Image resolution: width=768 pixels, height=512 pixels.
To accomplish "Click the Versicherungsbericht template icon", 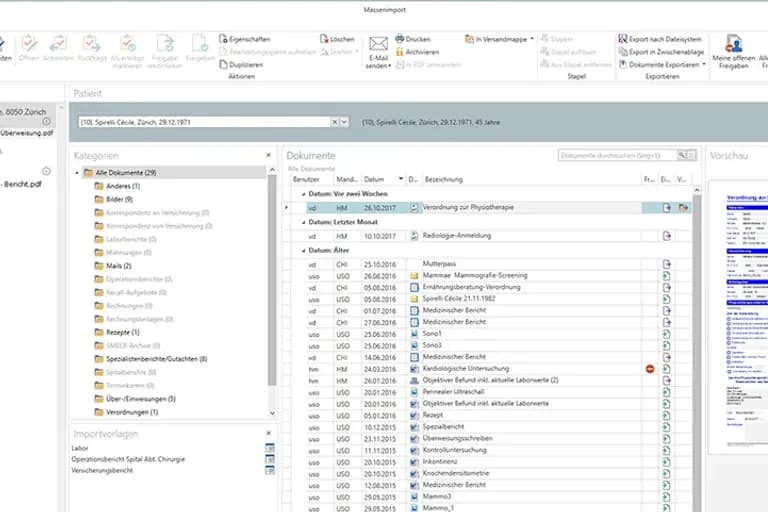I will click(x=269, y=470).
